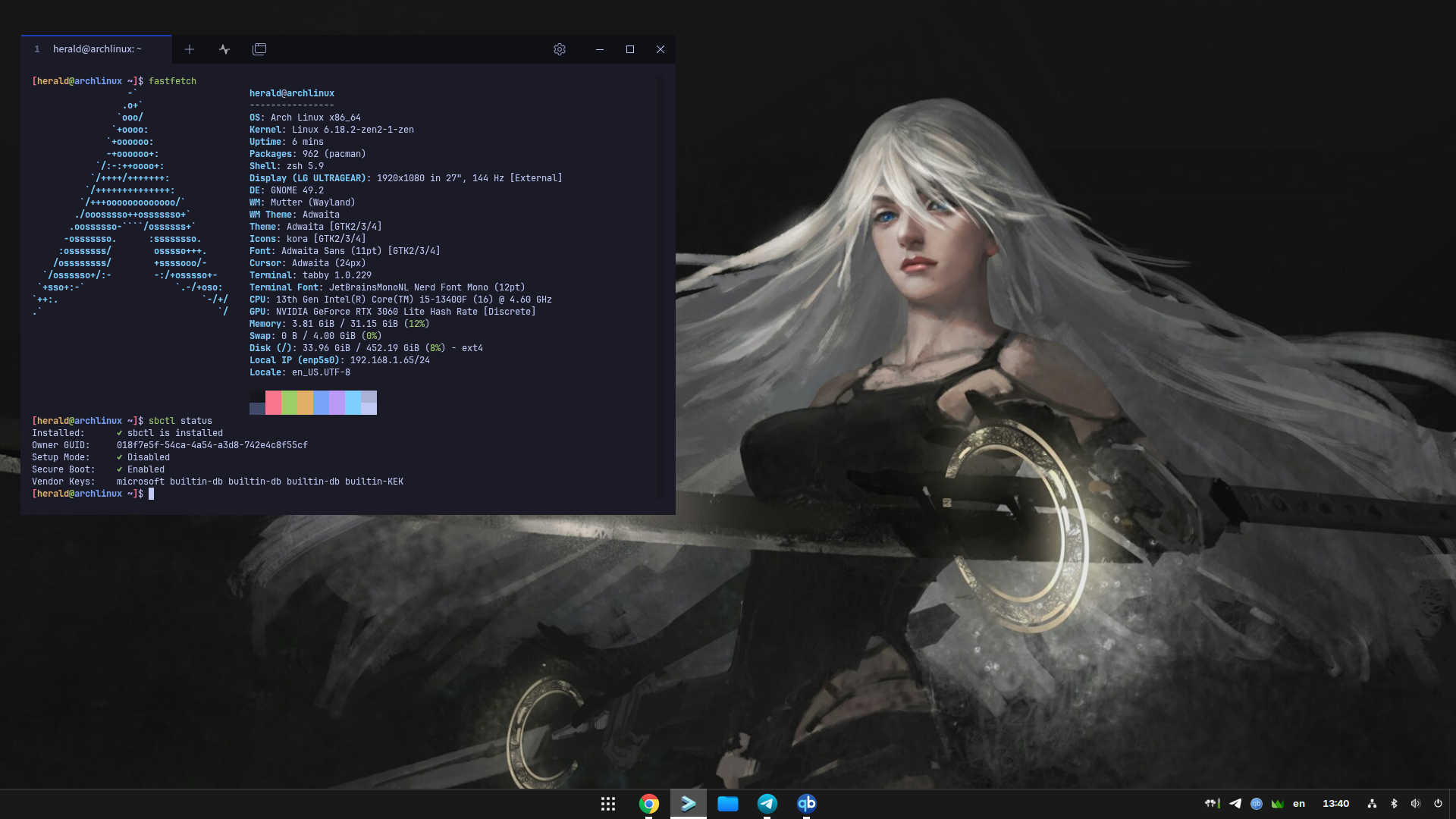Open volume control in system tray
Viewport: 1456px width, 819px height.
coord(1415,804)
